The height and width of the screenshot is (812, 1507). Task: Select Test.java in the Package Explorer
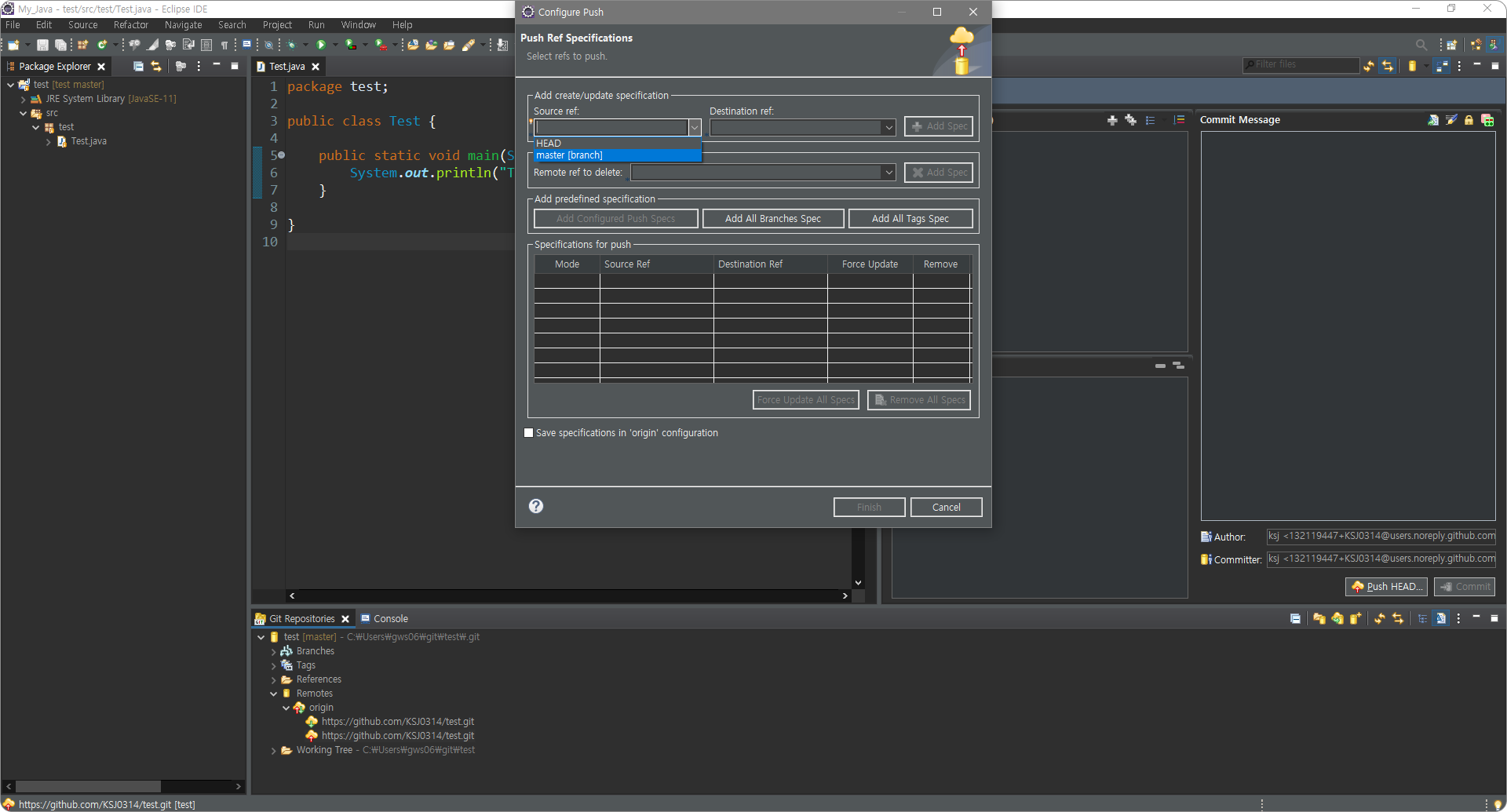click(x=89, y=141)
